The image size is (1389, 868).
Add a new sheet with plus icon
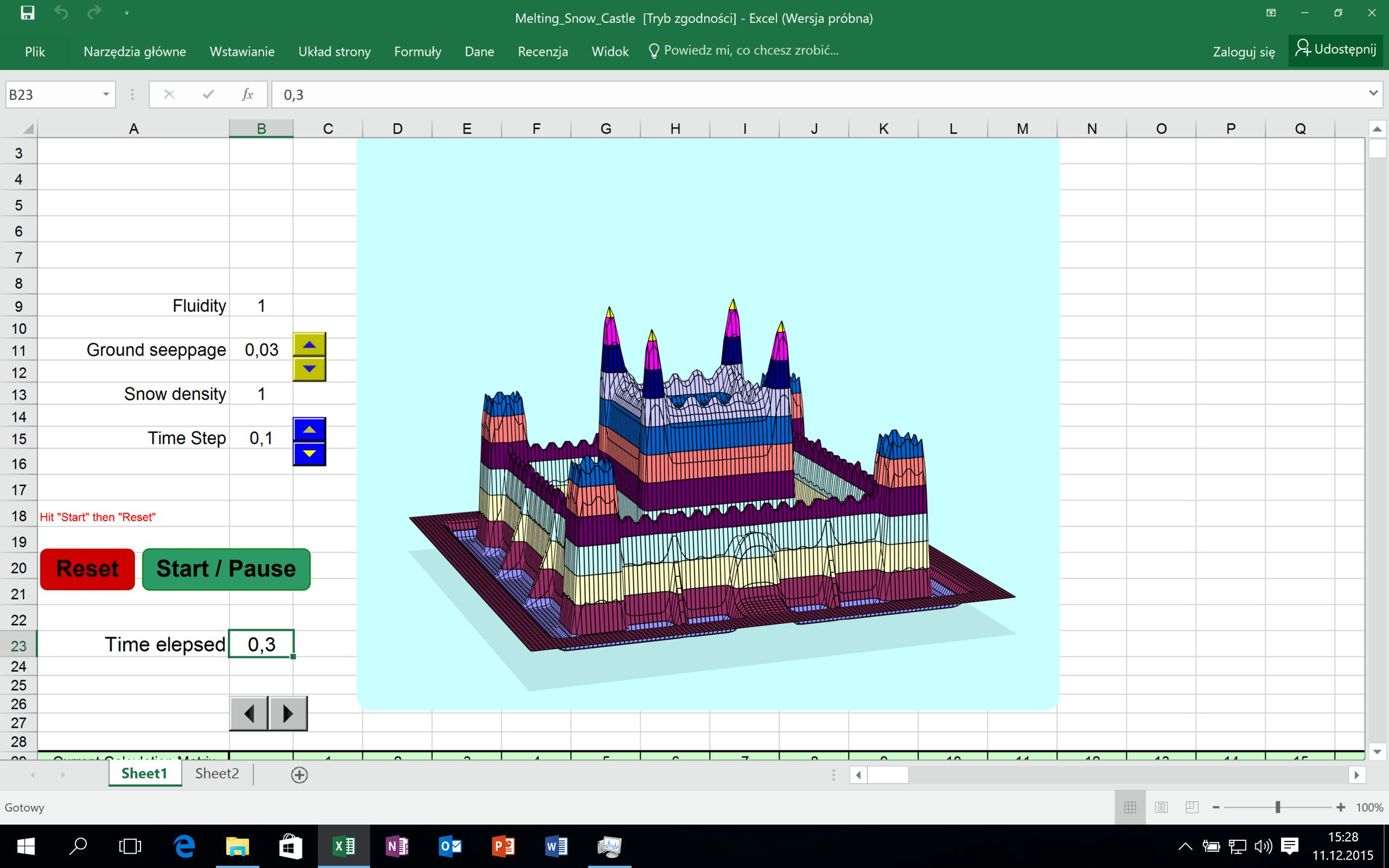[x=299, y=775]
